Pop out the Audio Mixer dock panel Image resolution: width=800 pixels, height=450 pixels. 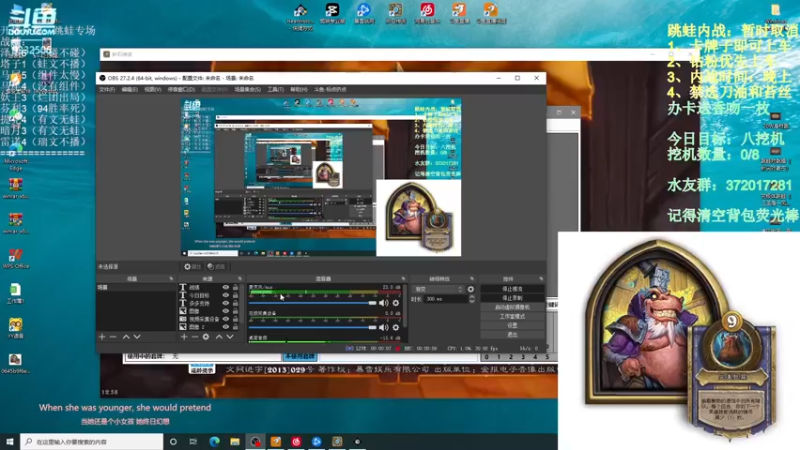point(403,279)
